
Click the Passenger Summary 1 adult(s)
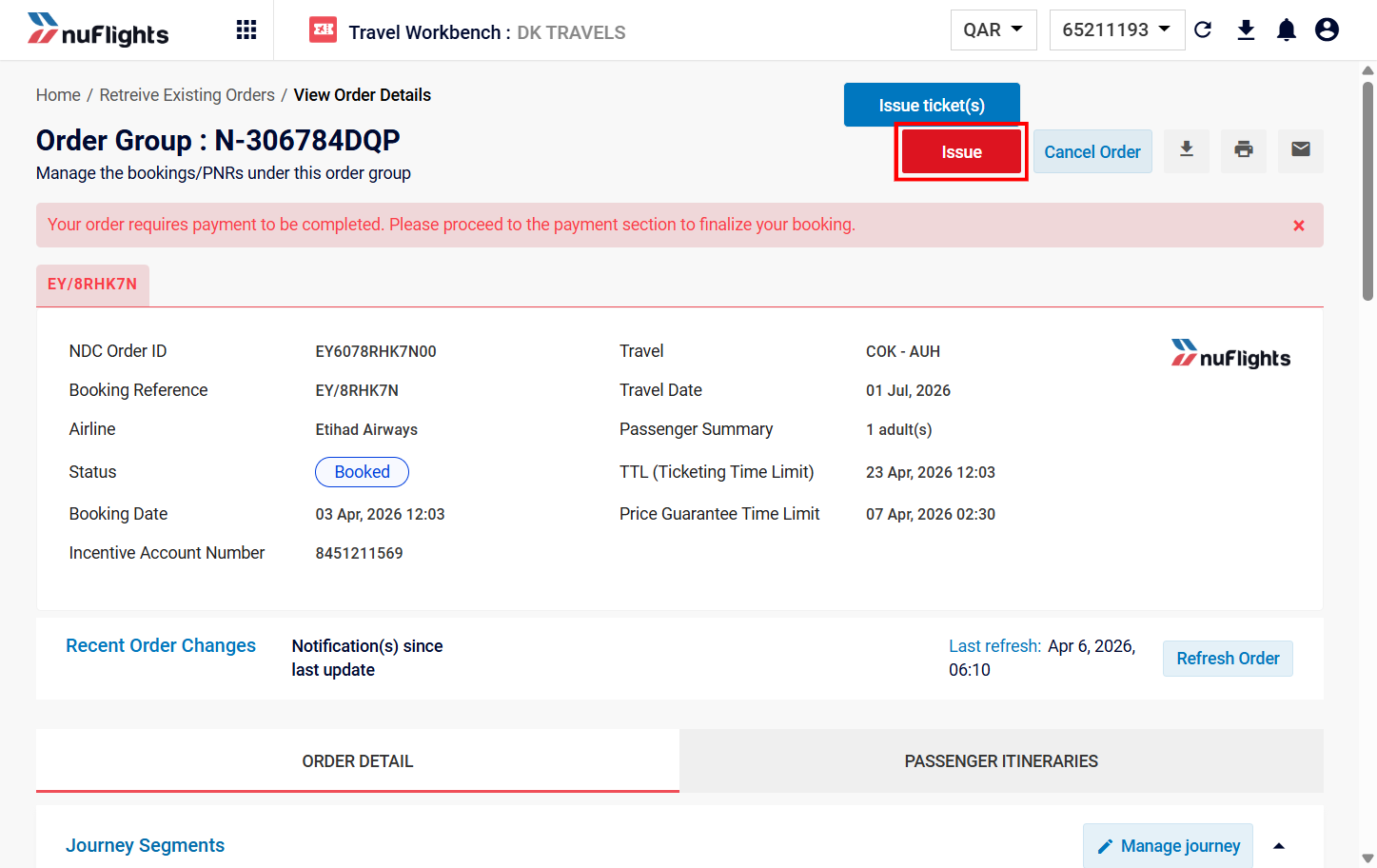pos(898,430)
